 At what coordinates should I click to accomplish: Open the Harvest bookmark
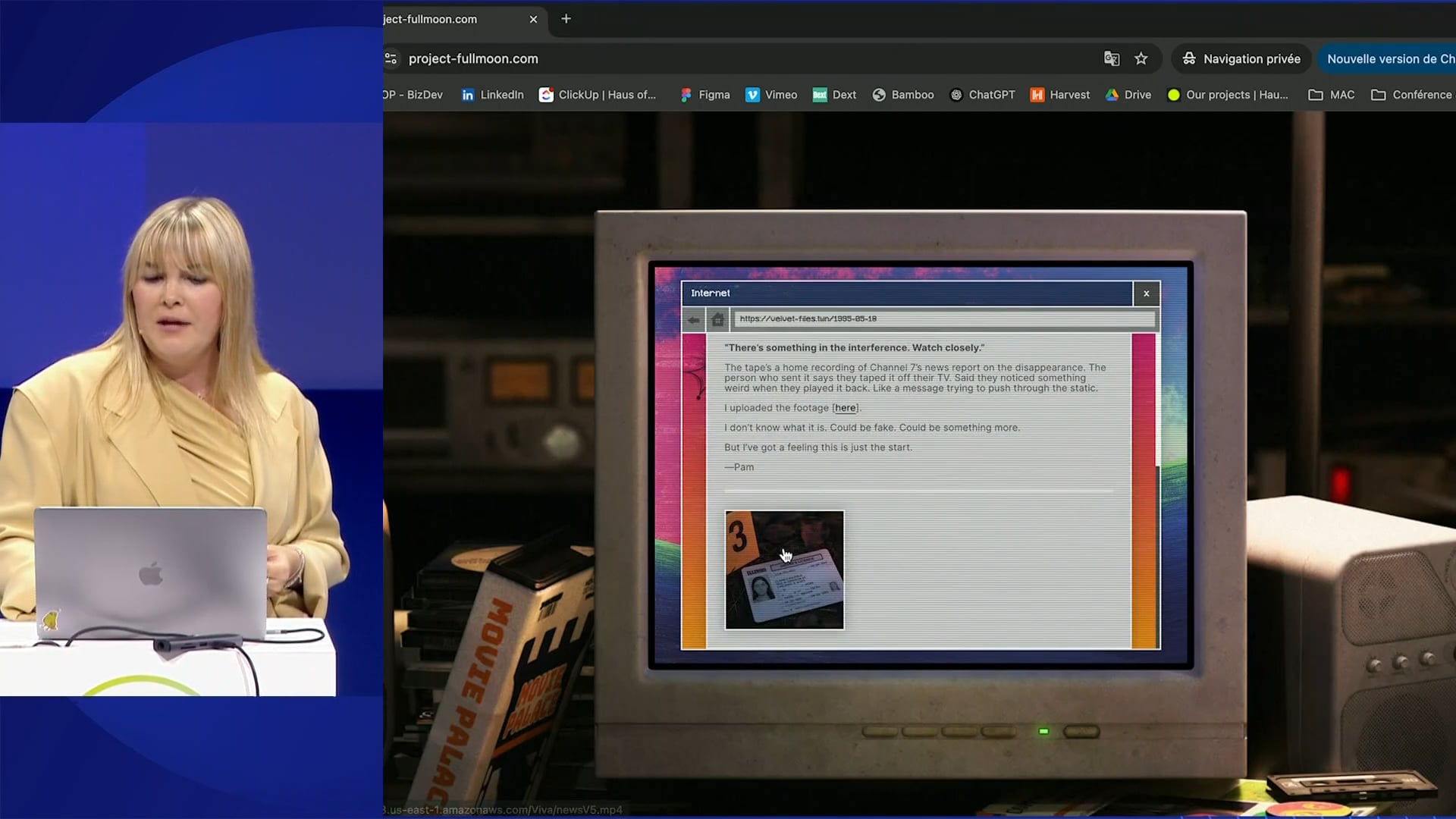pos(1060,95)
